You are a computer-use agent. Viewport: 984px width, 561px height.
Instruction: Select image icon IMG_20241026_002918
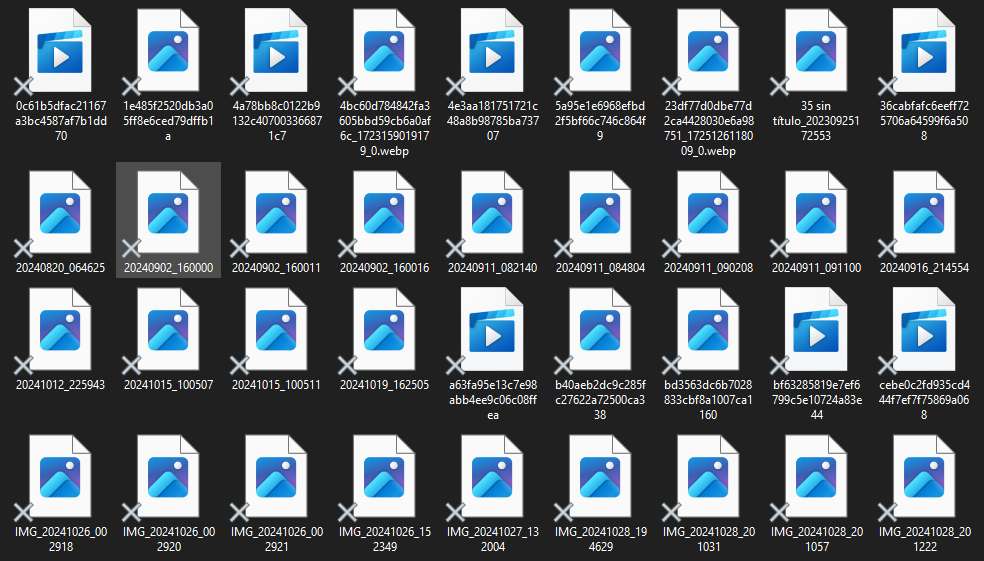60,477
